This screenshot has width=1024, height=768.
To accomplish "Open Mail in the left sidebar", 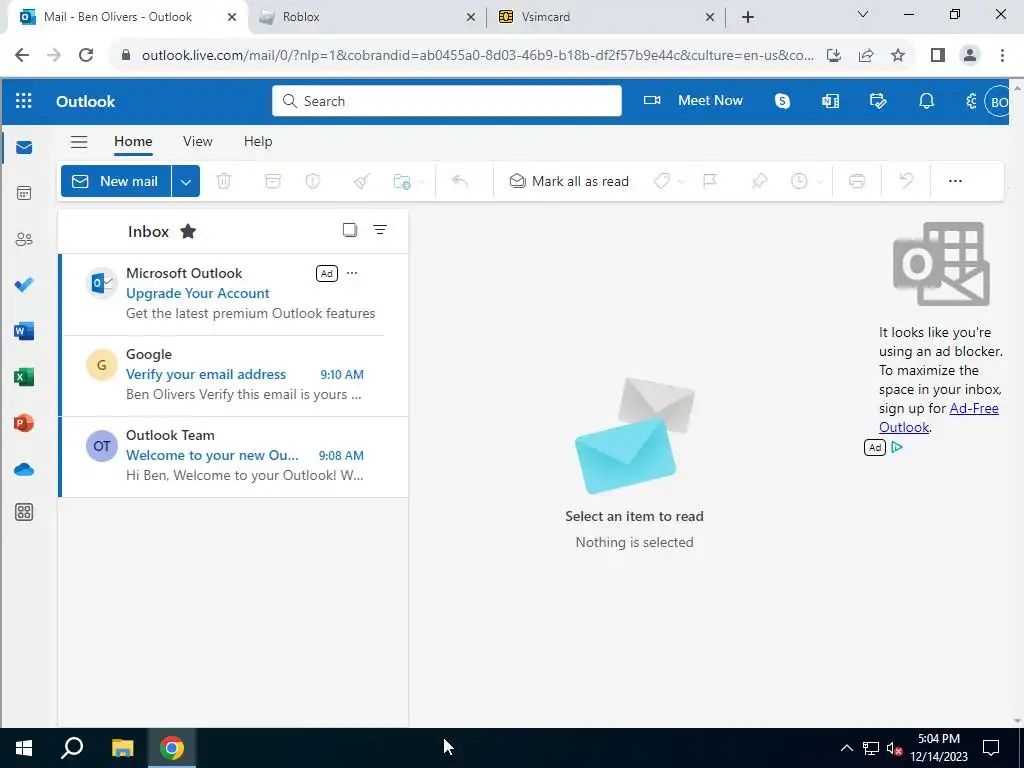I will tap(24, 148).
